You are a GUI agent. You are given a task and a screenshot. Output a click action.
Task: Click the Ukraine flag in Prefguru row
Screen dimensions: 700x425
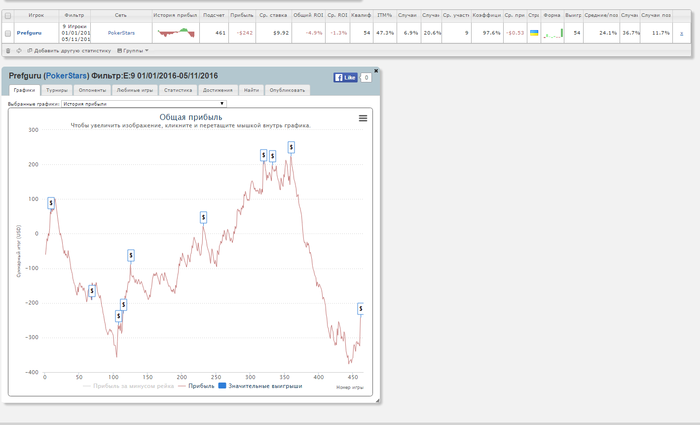[533, 33]
